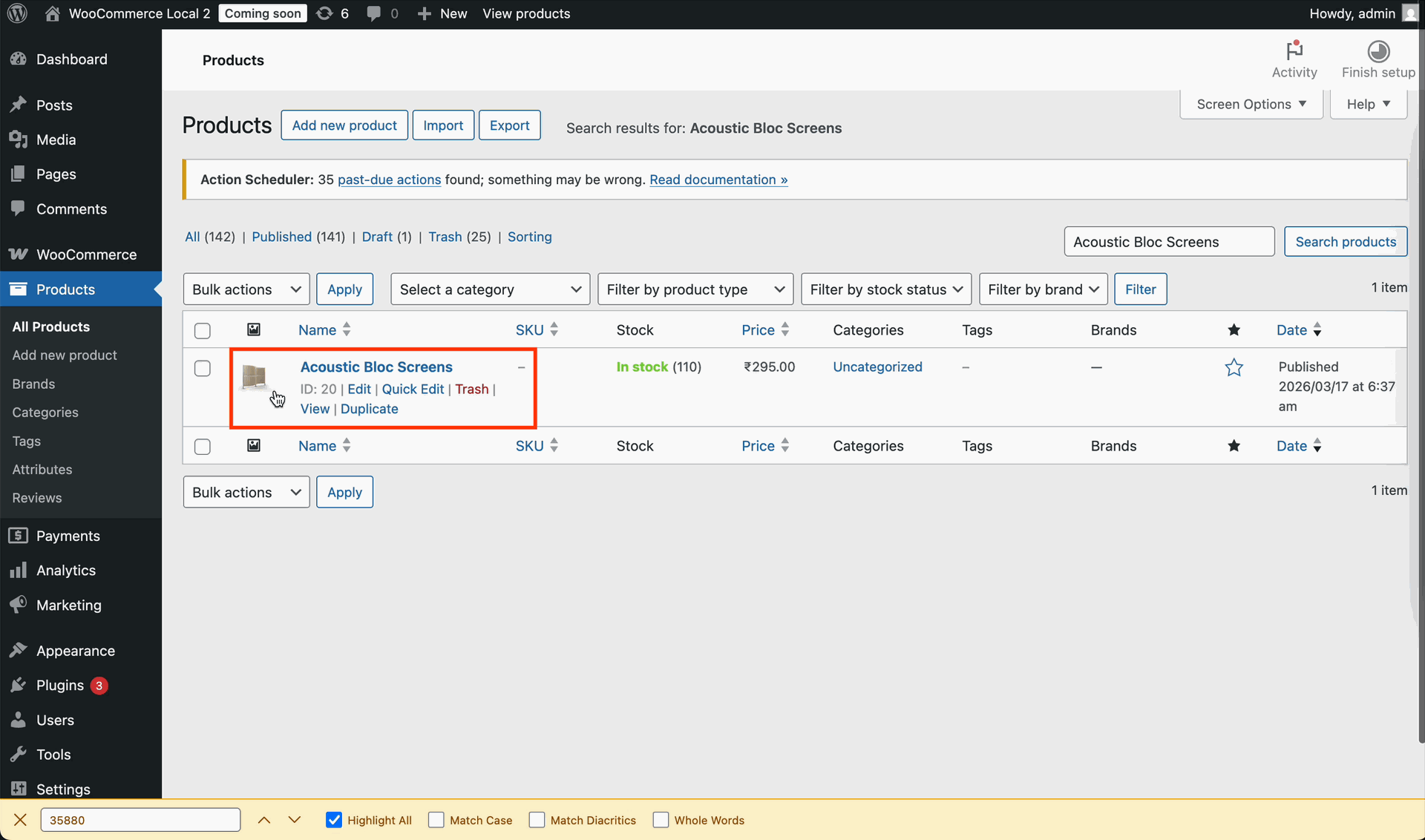Show Draft products tab
This screenshot has width=1425, height=840.
pos(377,237)
